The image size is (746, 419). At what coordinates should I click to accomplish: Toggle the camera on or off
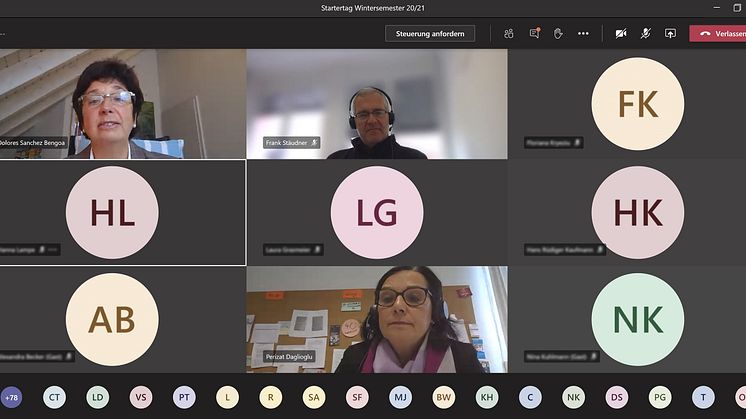[621, 33]
